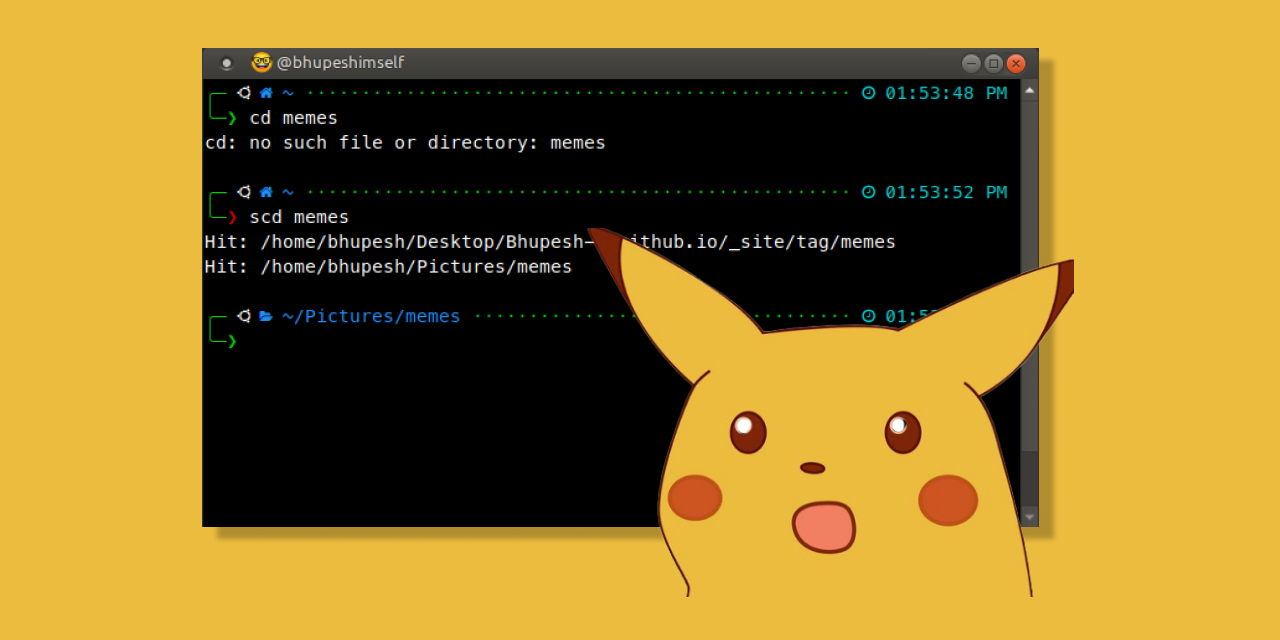1280x640 pixels.
Task: Maximize the terminal window
Action: pyautogui.click(x=993, y=63)
